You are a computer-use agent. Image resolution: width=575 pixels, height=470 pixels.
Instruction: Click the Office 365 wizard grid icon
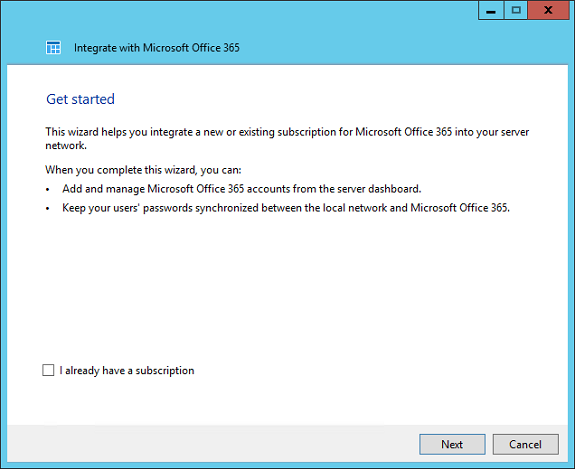(x=53, y=48)
